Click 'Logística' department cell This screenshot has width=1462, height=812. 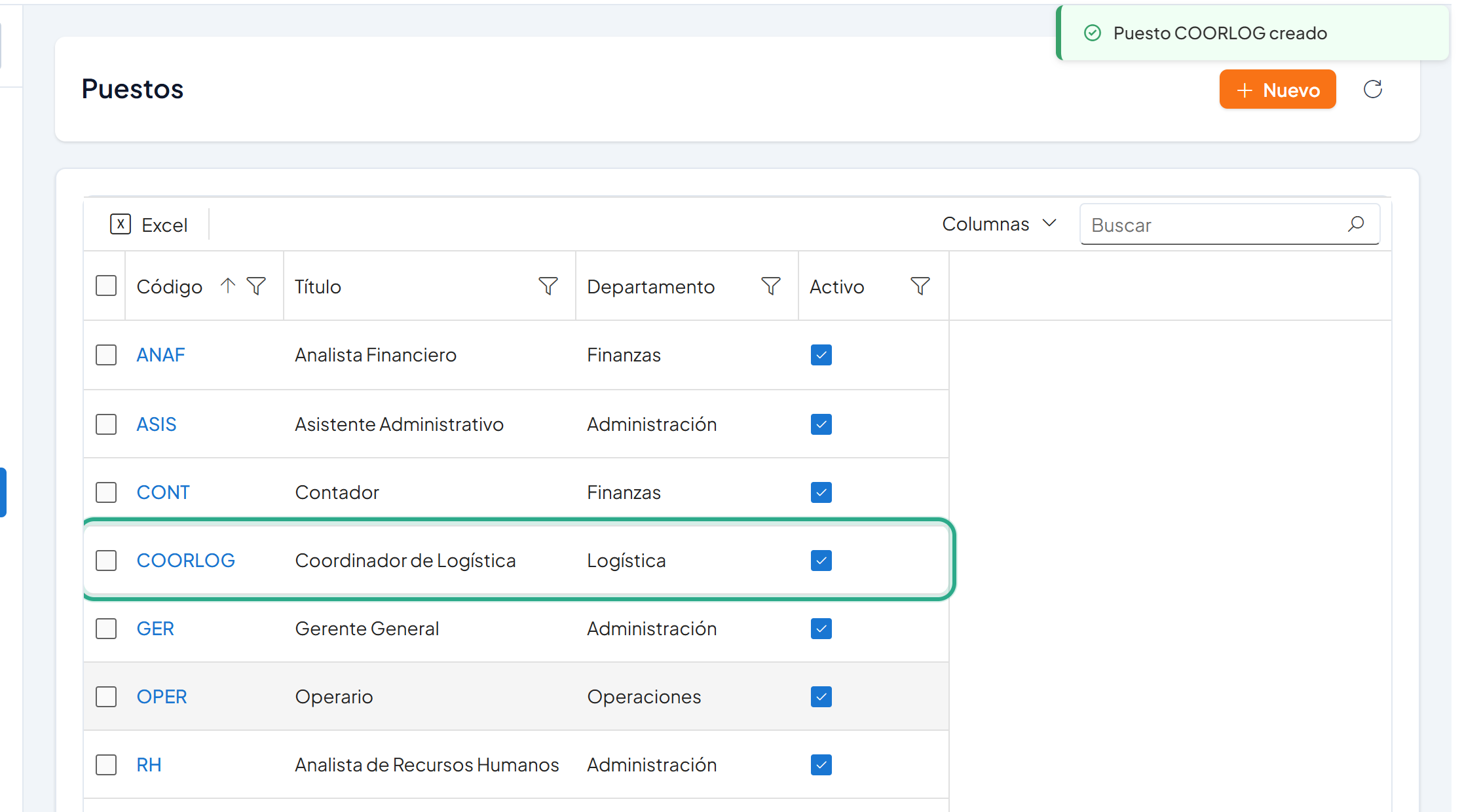click(626, 561)
